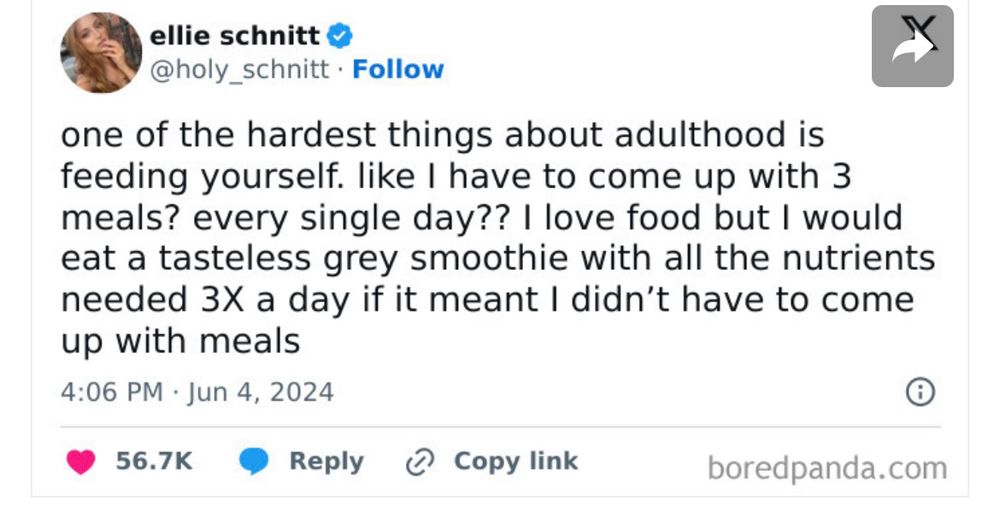View the 56.7K likes count
Image resolution: width=1000 pixels, height=505 pixels.
tap(154, 461)
